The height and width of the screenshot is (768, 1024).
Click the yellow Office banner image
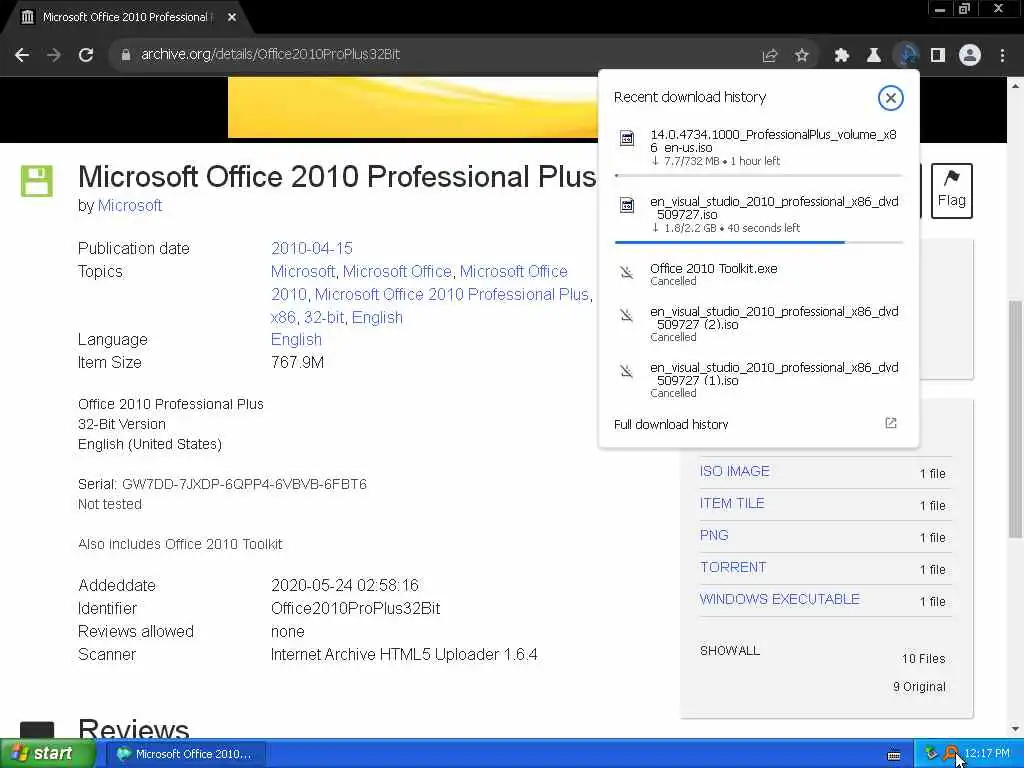[413, 107]
